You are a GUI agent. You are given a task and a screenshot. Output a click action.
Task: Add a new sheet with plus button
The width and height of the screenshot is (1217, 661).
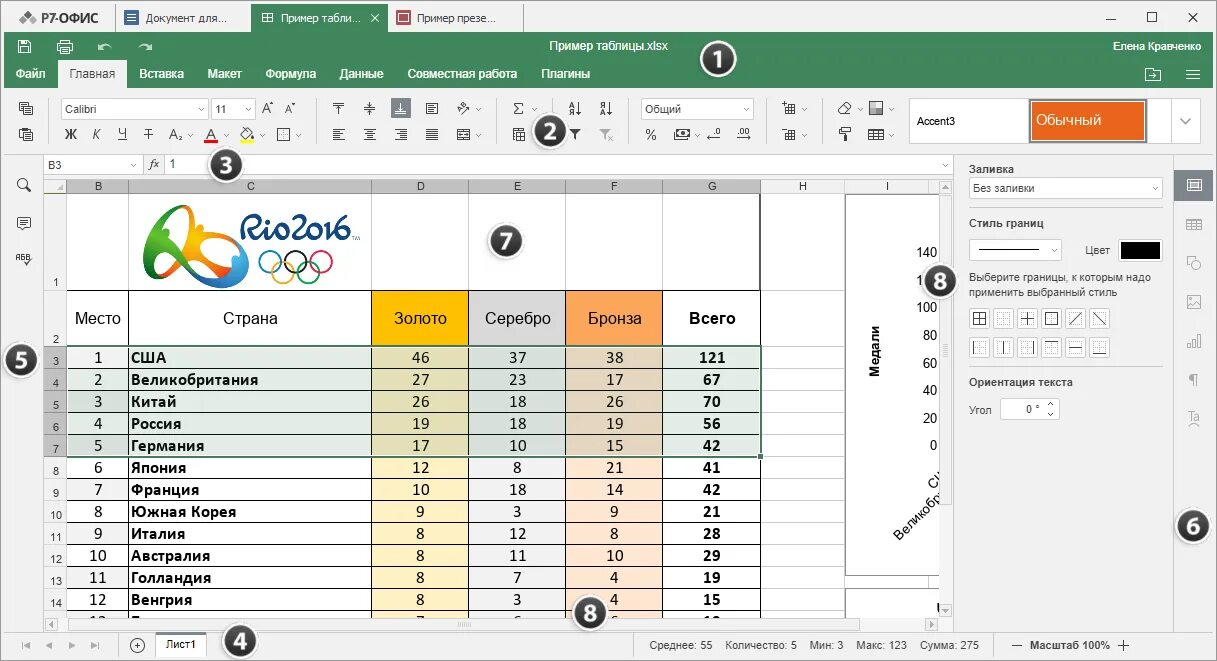pos(137,646)
